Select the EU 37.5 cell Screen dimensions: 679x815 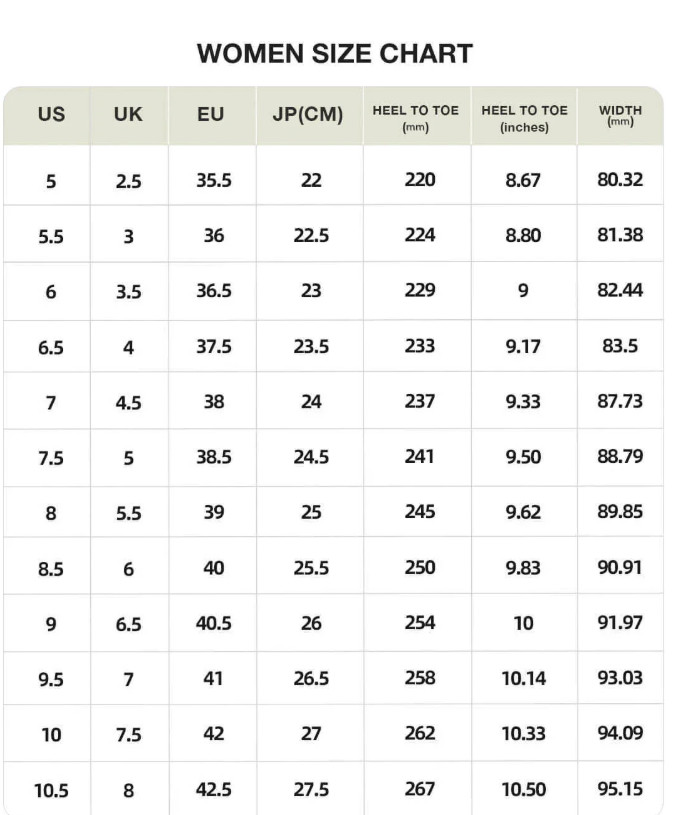[214, 346]
